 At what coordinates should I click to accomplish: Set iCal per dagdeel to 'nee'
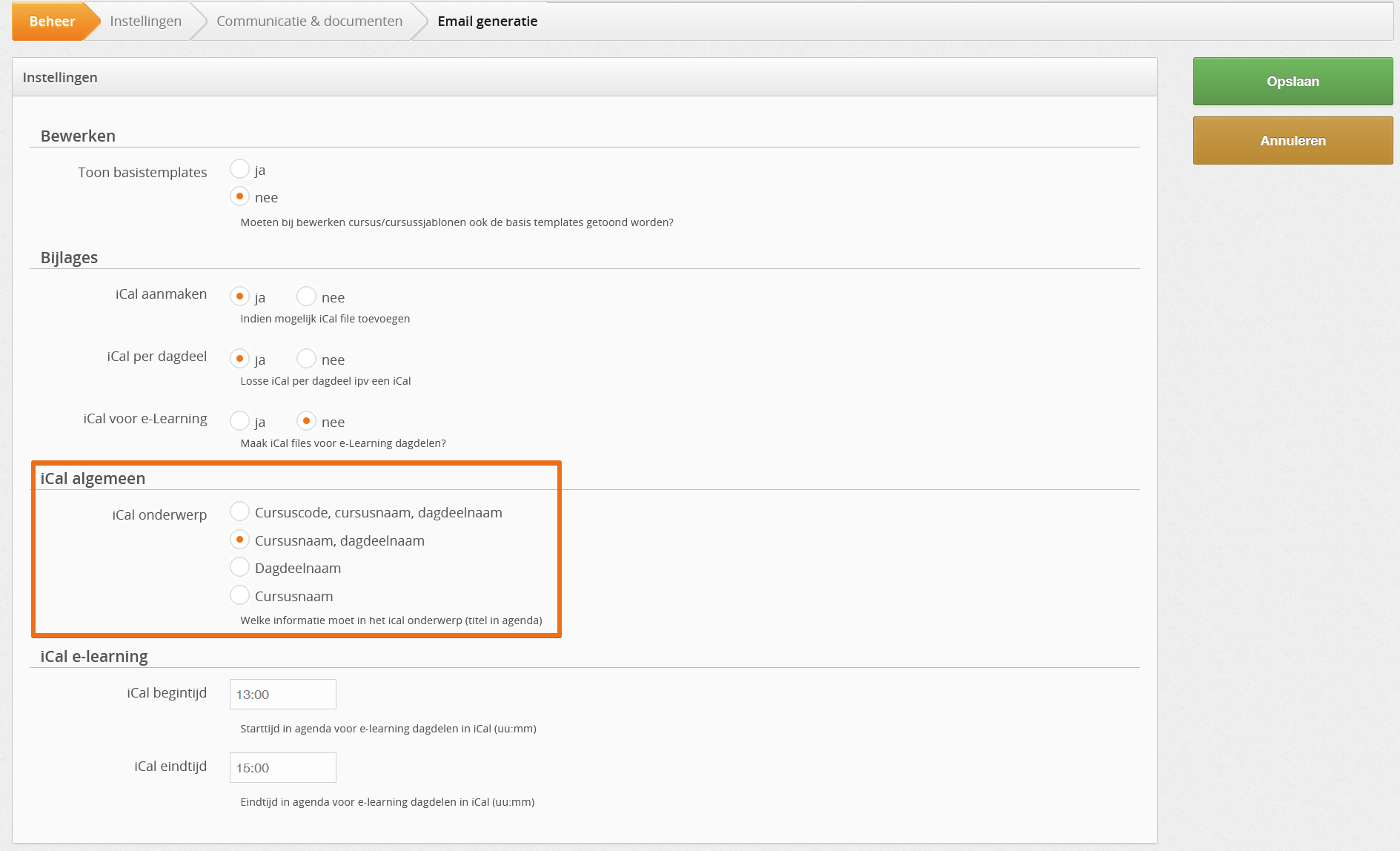[306, 359]
